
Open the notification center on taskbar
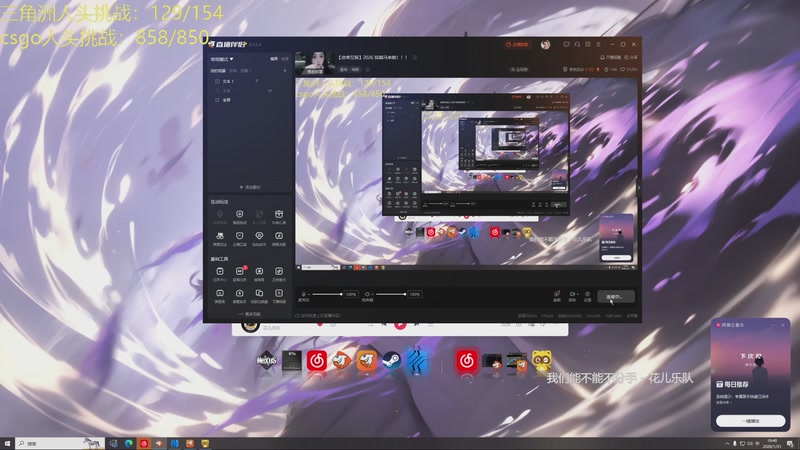[x=790, y=444]
